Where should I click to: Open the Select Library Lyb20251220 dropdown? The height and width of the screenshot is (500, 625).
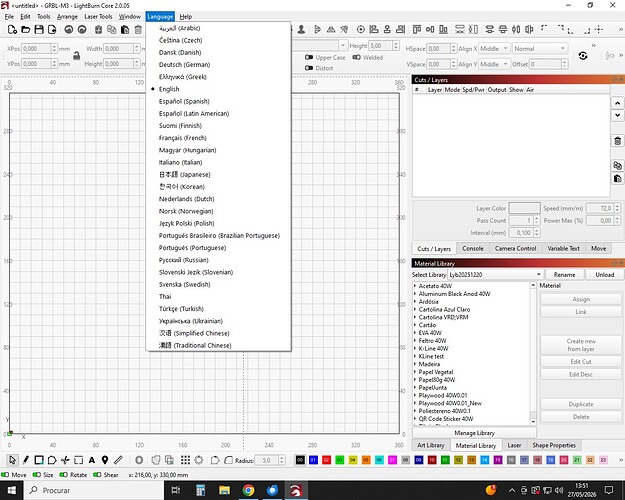pos(495,275)
